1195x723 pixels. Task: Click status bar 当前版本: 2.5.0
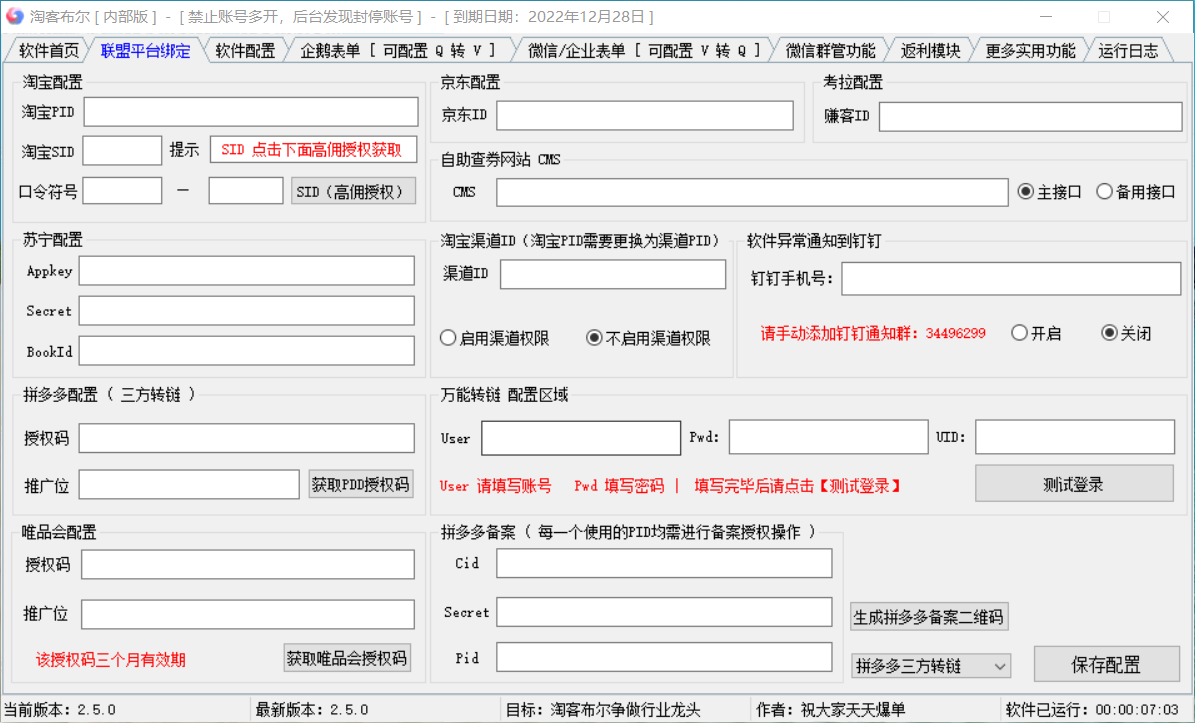(x=60, y=710)
